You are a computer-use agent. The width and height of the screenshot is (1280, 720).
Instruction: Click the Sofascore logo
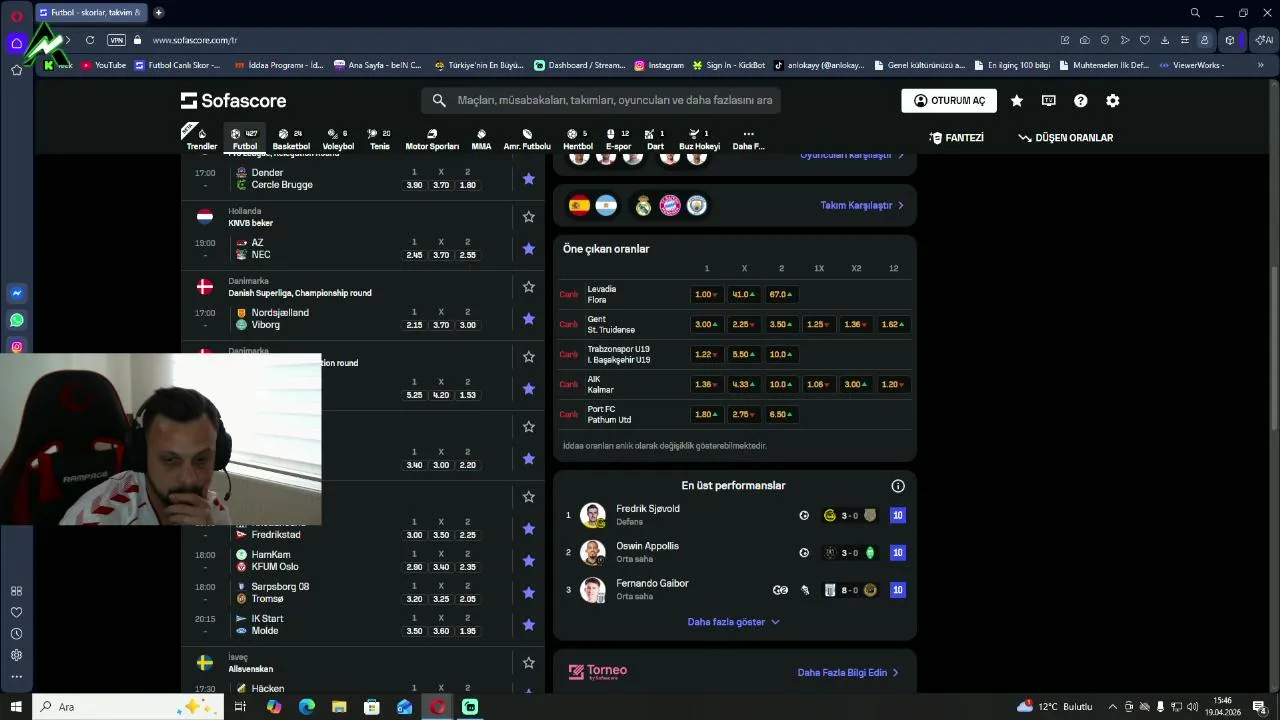tap(234, 101)
